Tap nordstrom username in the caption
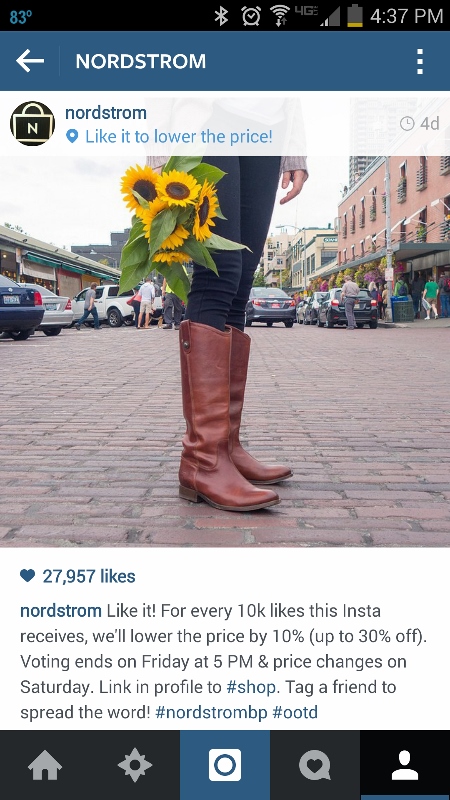 click(61, 611)
